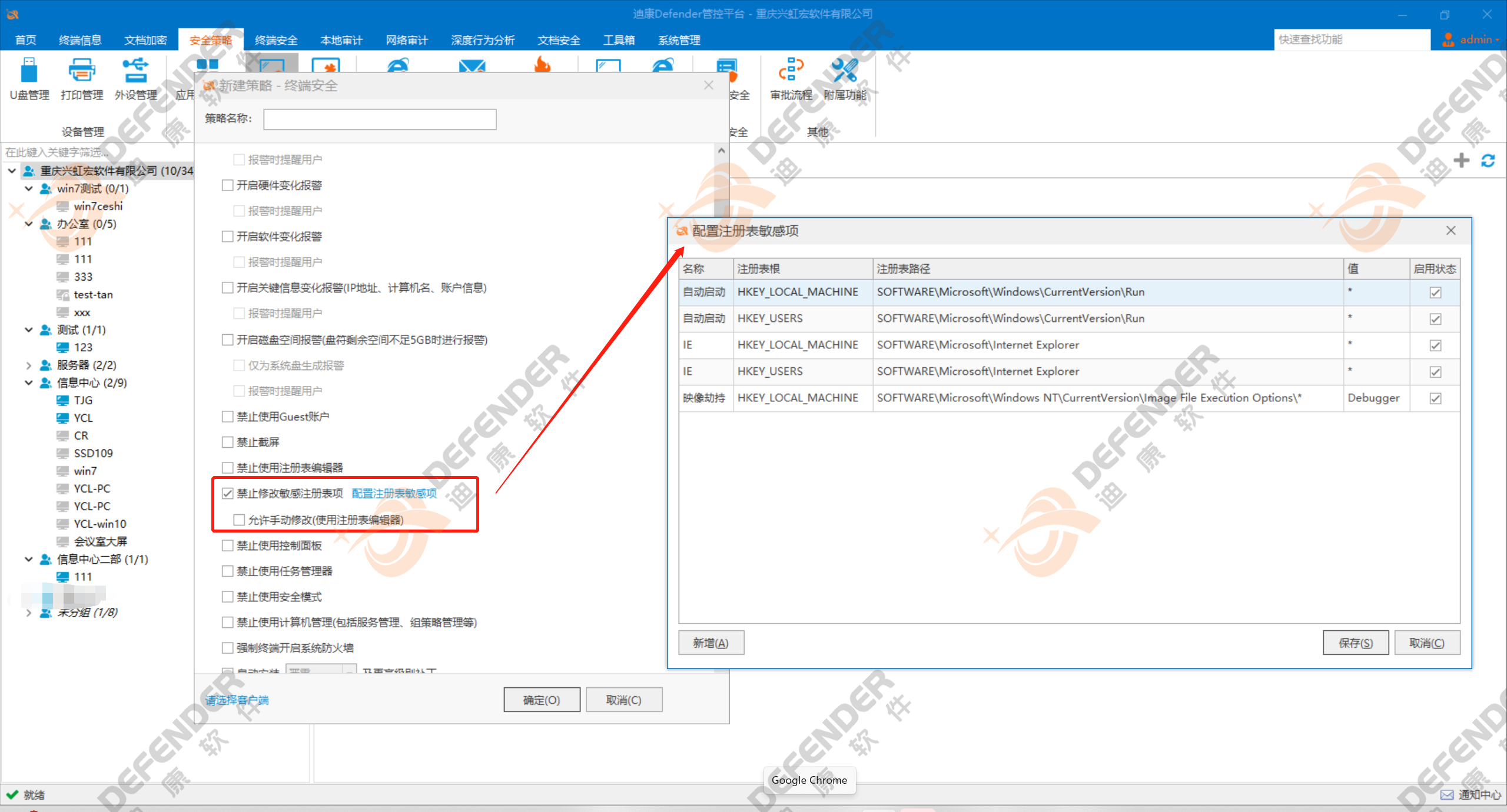Collapse the 测试 group
The width and height of the screenshot is (1507, 812).
click(x=28, y=330)
